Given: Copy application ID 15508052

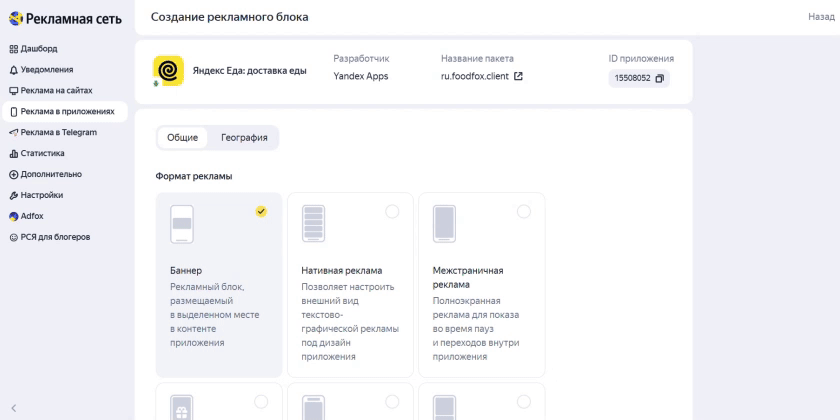Looking at the screenshot, I should coord(659,78).
